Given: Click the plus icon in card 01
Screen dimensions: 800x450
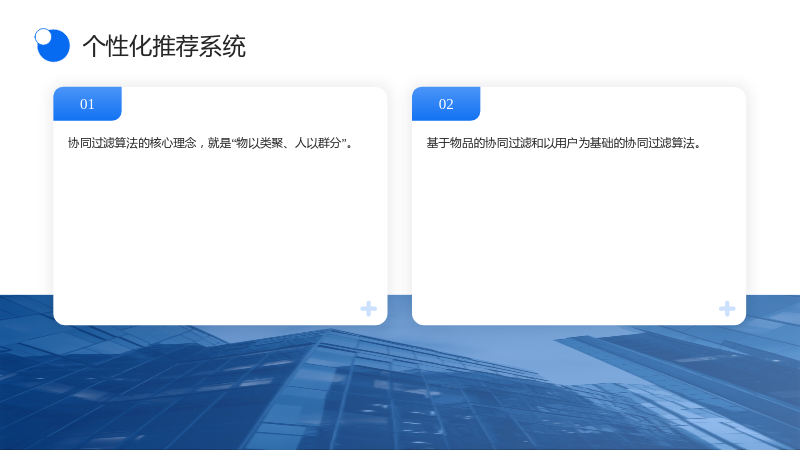Looking at the screenshot, I should point(368,309).
